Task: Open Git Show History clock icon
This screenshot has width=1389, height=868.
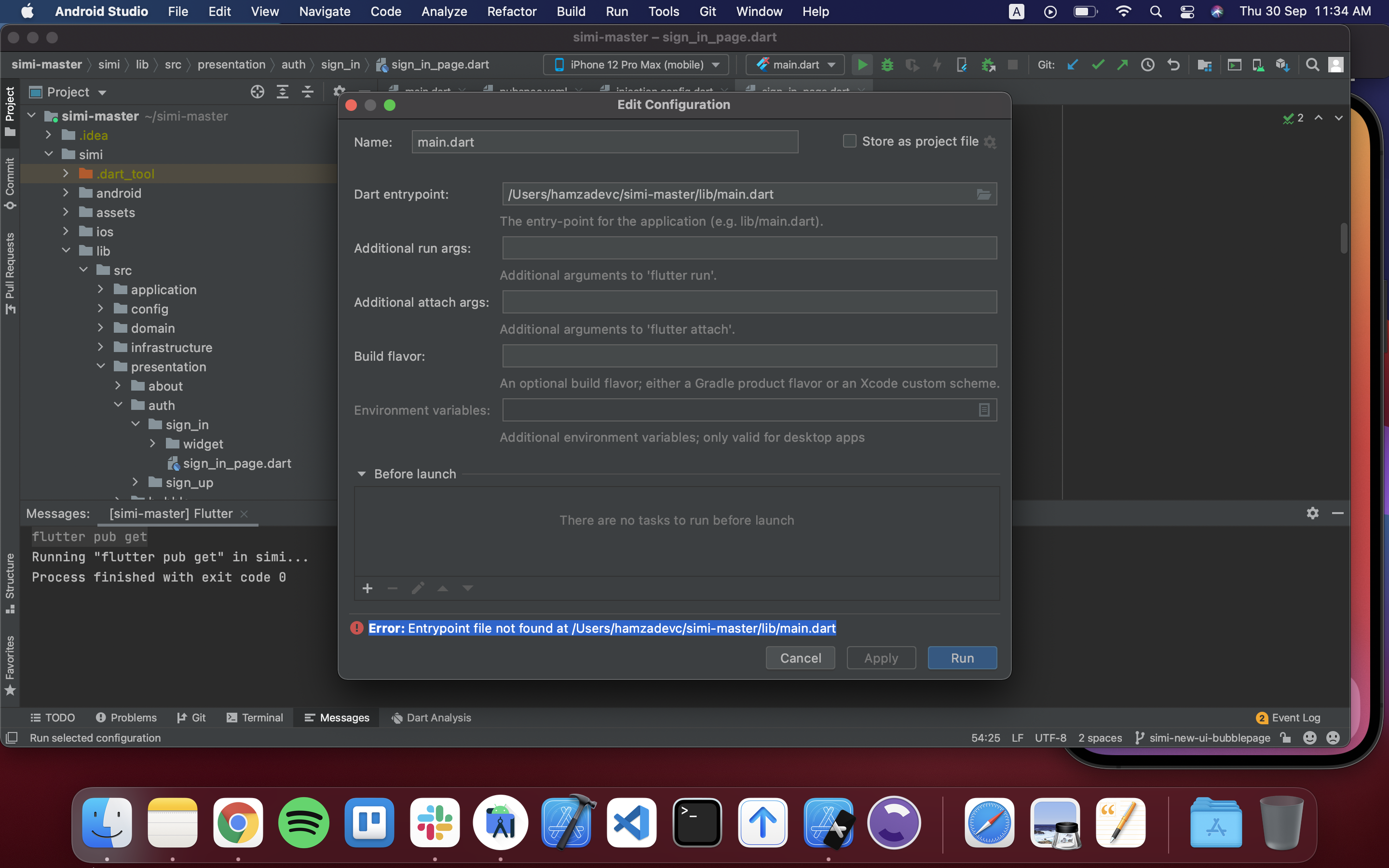Action: (1147, 65)
